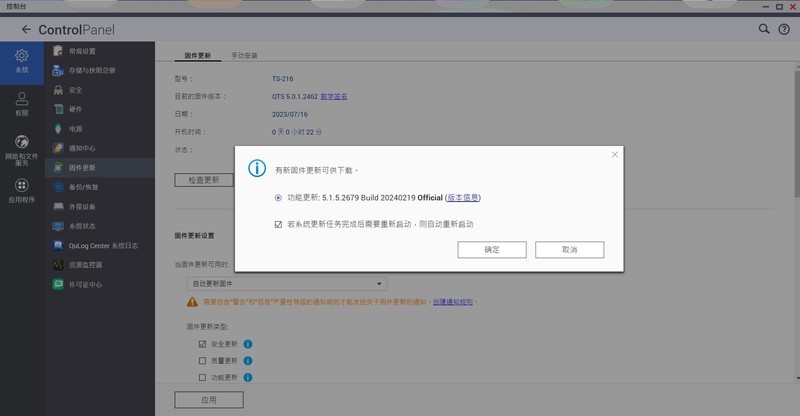The image size is (800, 416).
Task: Click the 备份/恢复 icon
Action: [58, 187]
